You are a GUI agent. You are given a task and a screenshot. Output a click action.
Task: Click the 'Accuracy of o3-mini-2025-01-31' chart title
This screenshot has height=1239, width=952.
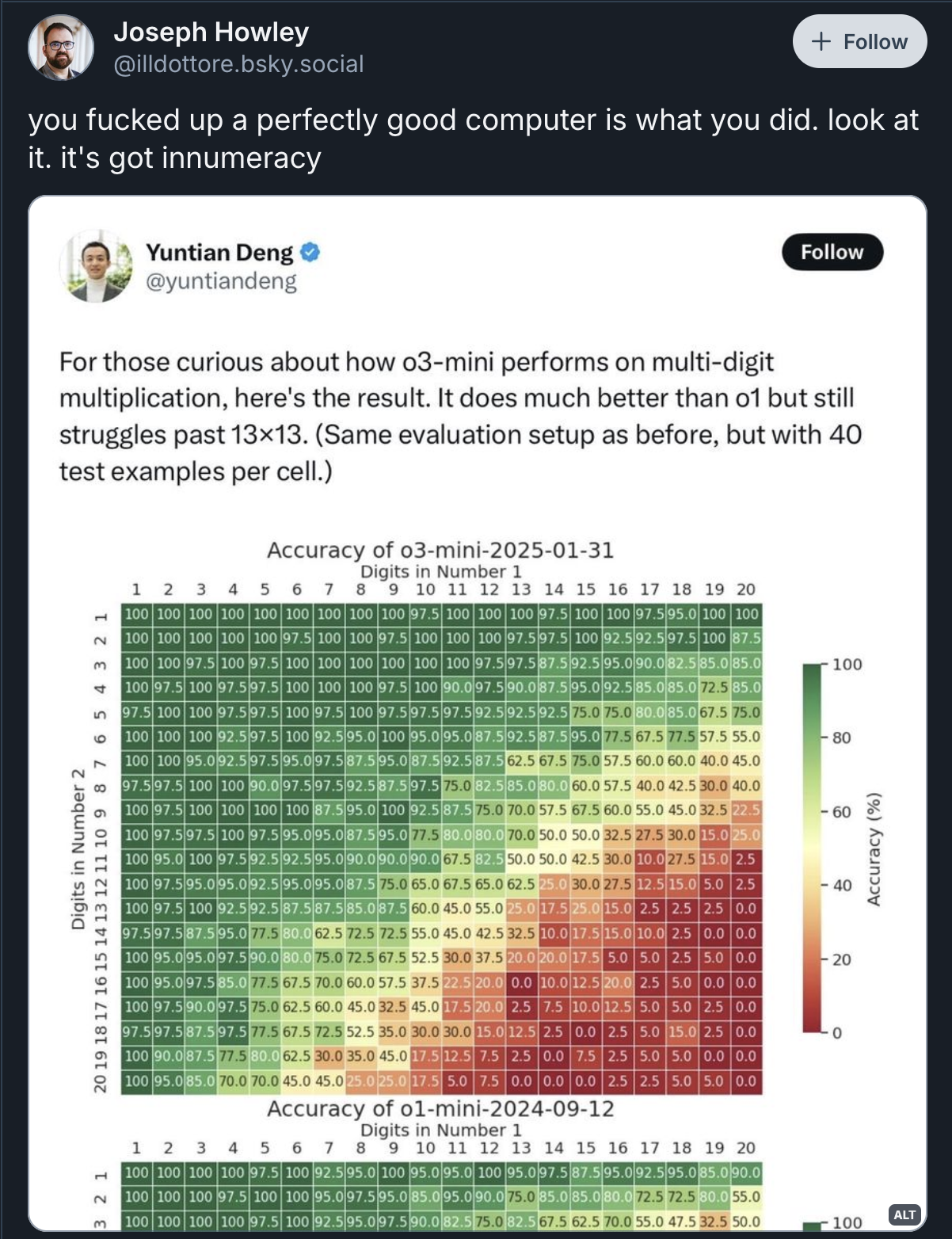(x=440, y=550)
